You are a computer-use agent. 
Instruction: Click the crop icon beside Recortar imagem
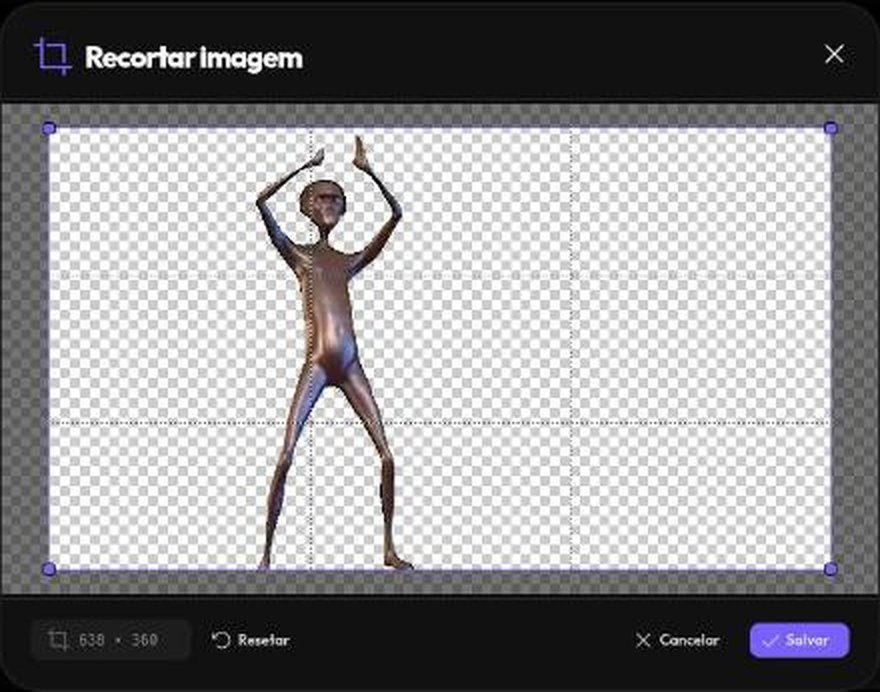pyautogui.click(x=53, y=56)
